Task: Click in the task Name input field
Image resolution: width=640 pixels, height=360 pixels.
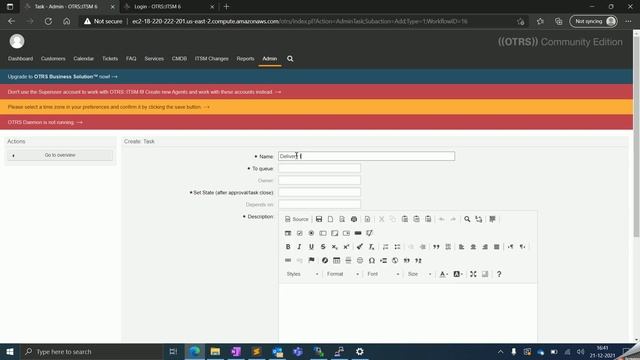Action: pyautogui.click(x=367, y=156)
